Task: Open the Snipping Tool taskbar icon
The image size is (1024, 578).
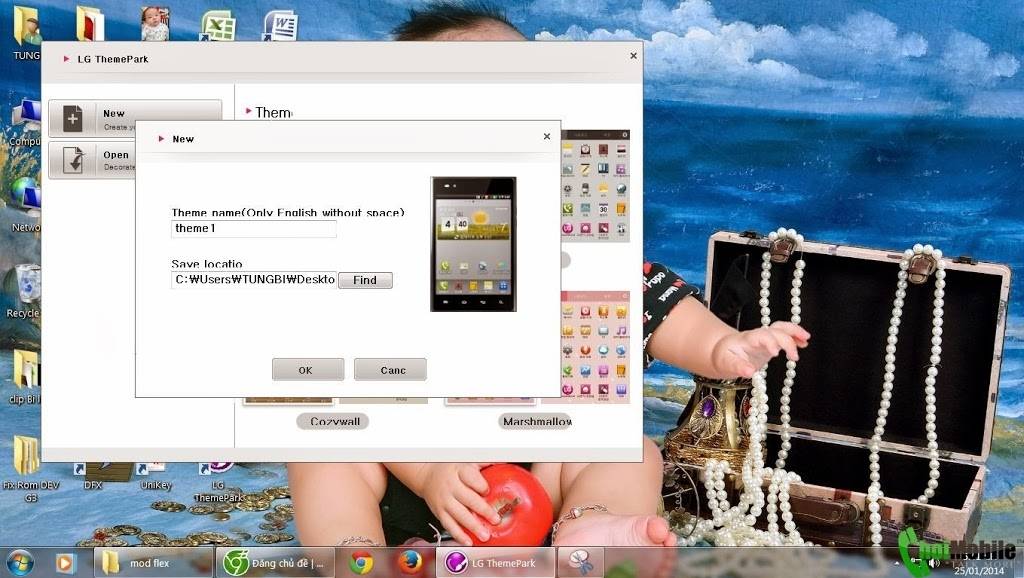Action: 580,562
